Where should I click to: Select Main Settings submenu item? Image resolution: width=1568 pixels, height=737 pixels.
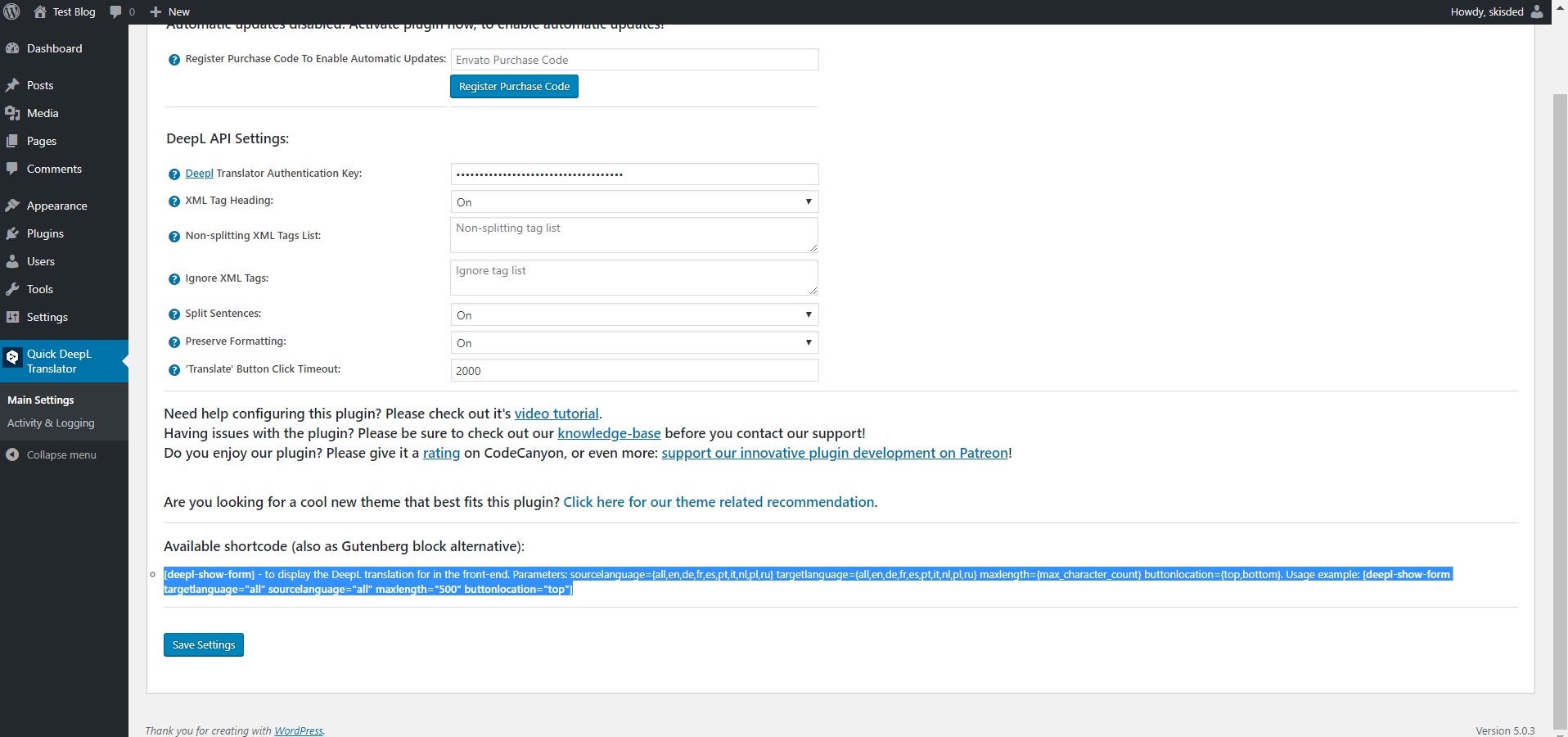coord(41,400)
